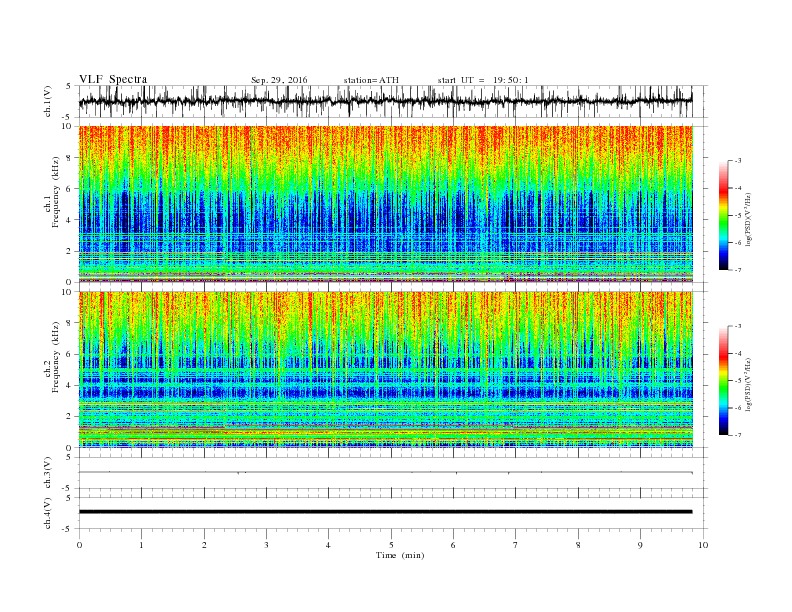Click the "4" tick label on the time axis
This screenshot has height=612, width=792.
[328, 545]
